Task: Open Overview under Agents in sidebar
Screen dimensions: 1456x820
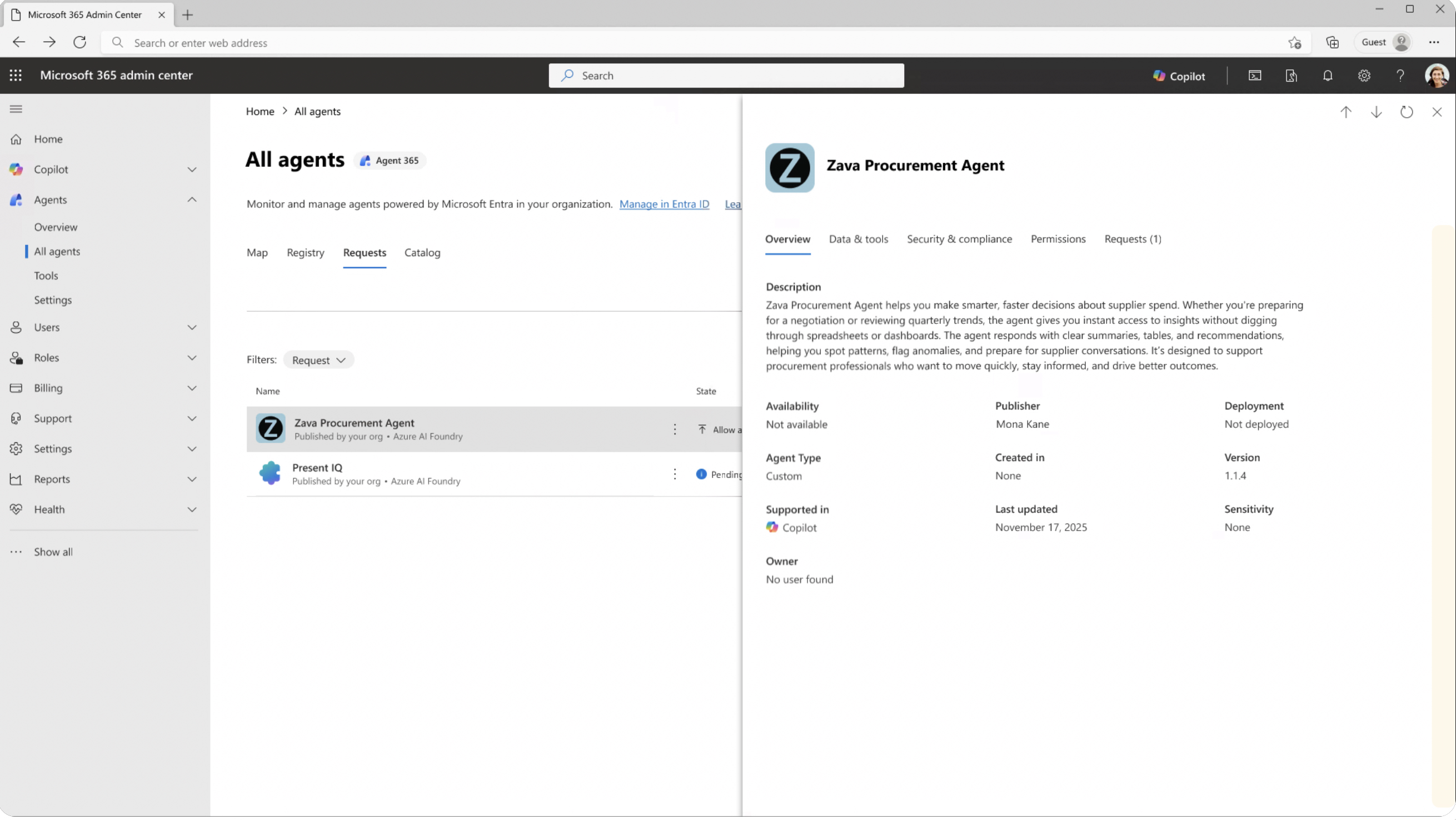Action: (x=56, y=227)
